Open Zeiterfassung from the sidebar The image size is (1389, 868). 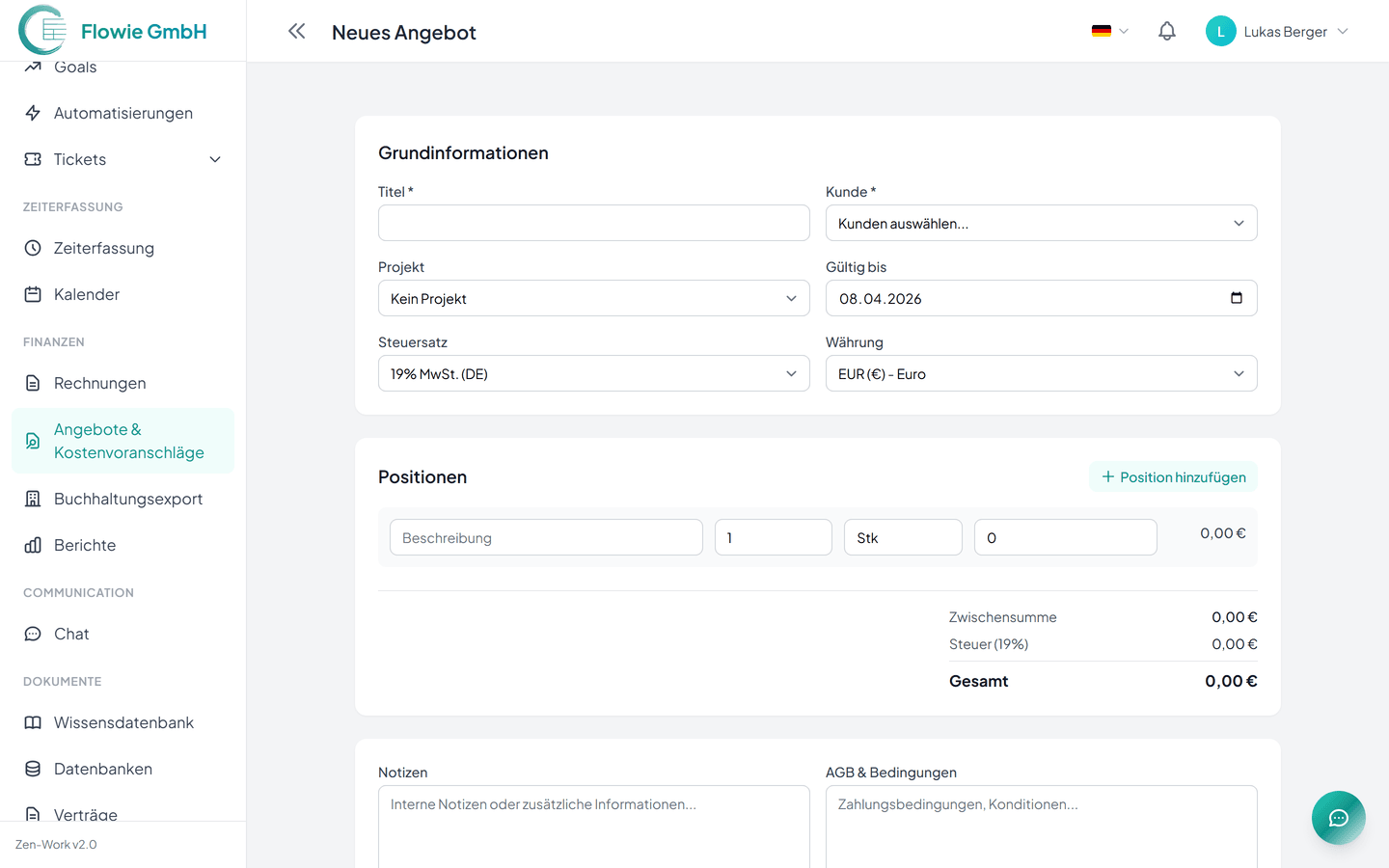[x=103, y=249]
